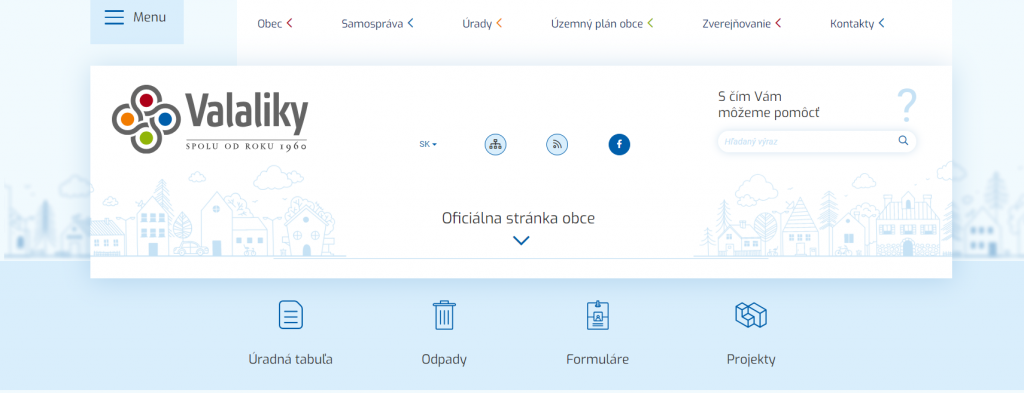The height and width of the screenshot is (393, 1024).
Task: Click down chevron under Oficiálna stránka obce
Action: (x=520, y=241)
